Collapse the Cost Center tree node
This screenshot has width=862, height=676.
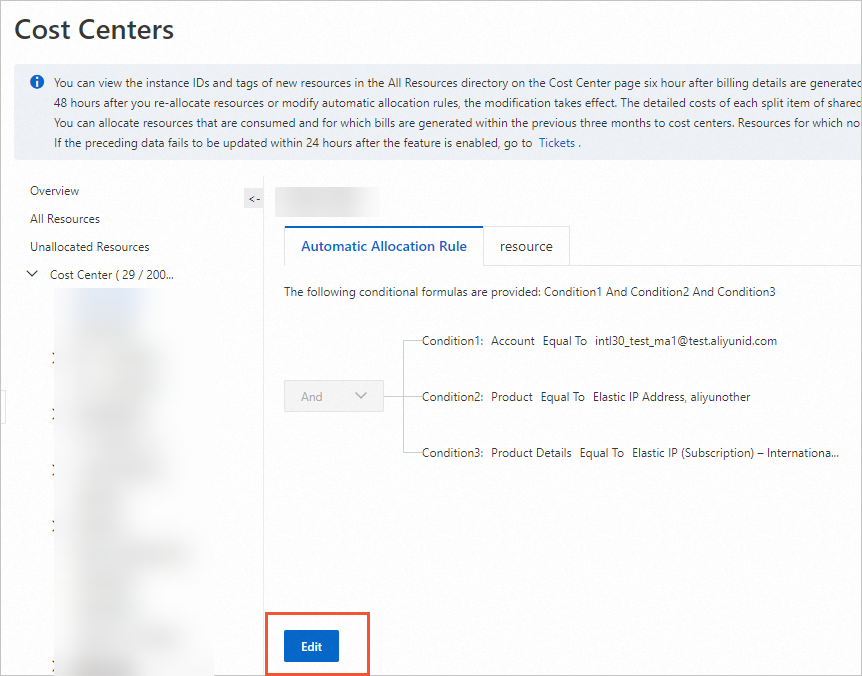click(x=32, y=274)
